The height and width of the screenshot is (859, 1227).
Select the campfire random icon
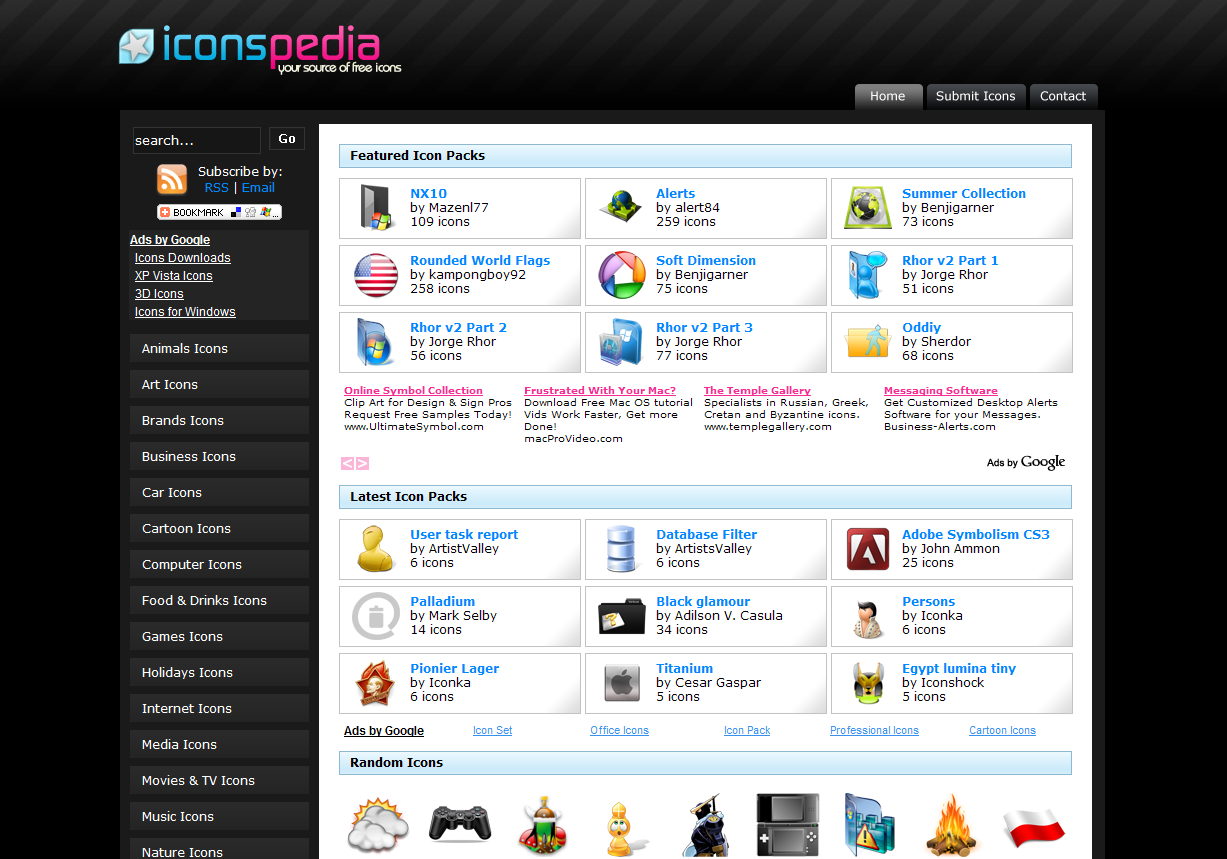pyautogui.click(x=950, y=826)
